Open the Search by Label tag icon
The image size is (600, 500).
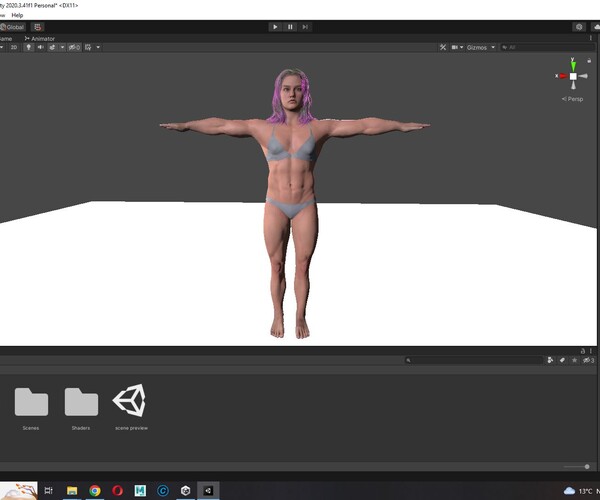[x=562, y=360]
